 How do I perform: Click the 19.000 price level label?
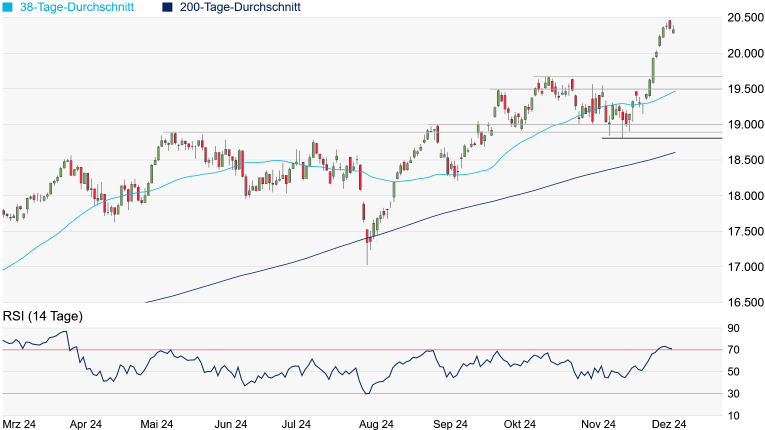click(x=744, y=125)
